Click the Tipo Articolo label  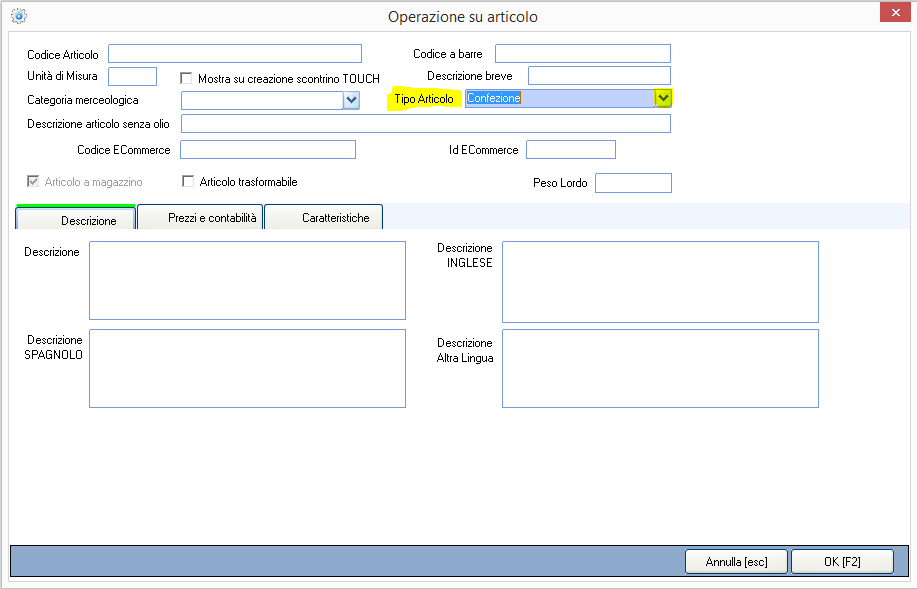click(424, 99)
